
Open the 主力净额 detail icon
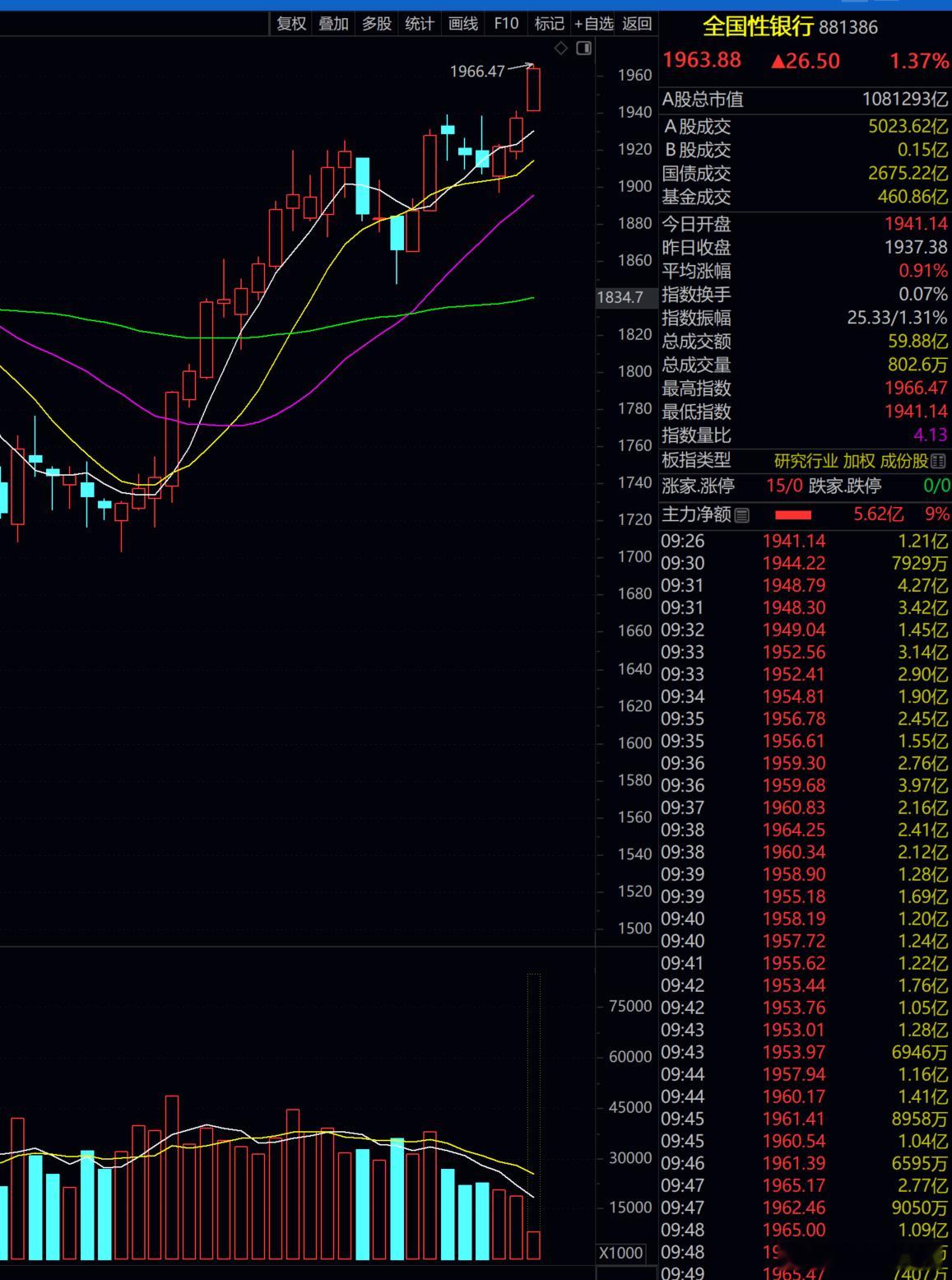[x=742, y=515]
